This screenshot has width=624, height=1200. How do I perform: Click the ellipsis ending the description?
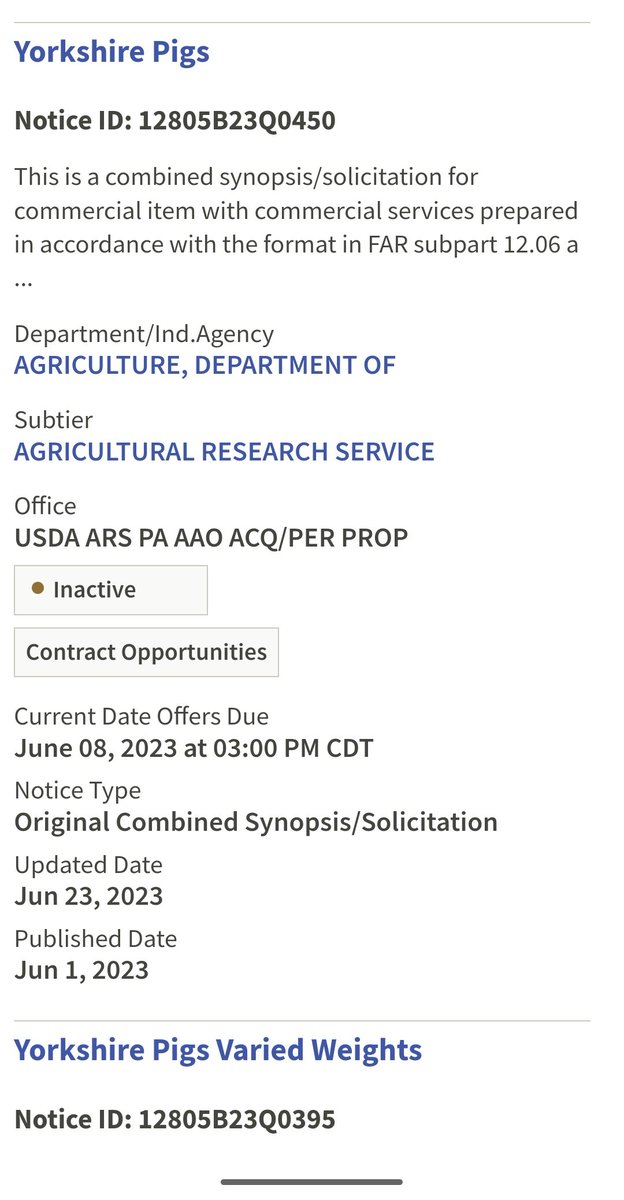(24, 281)
